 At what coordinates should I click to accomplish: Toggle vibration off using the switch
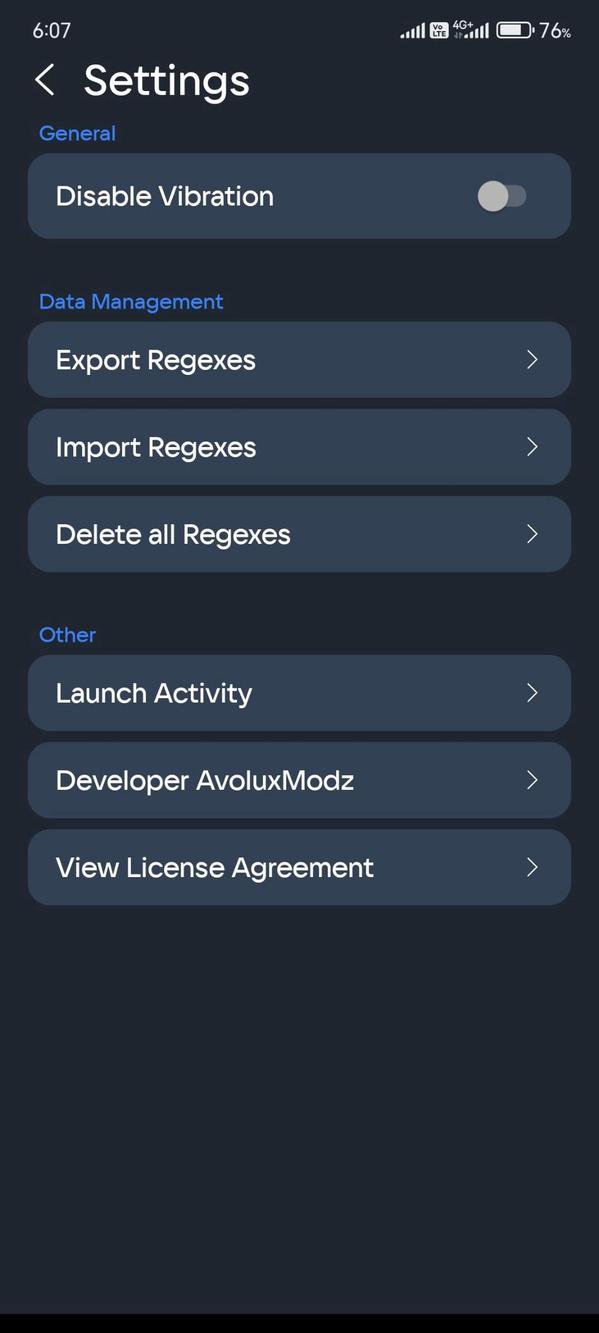(505, 196)
